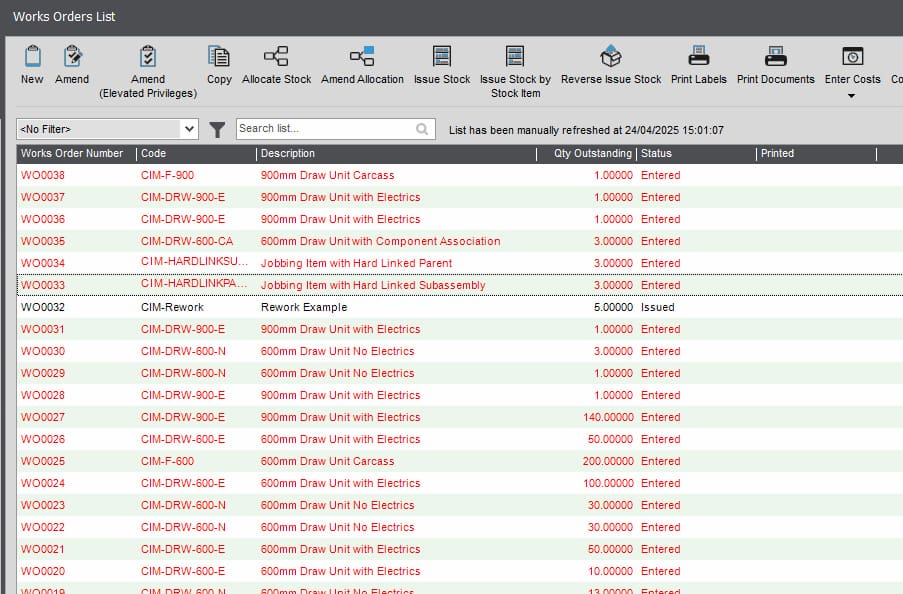Click code CIM-F-600
903x594 pixels.
pos(167,461)
